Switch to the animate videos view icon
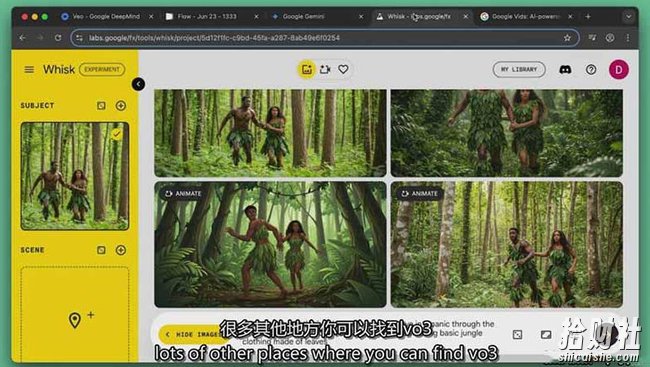Viewport: 650px width, 367px height. click(x=325, y=69)
